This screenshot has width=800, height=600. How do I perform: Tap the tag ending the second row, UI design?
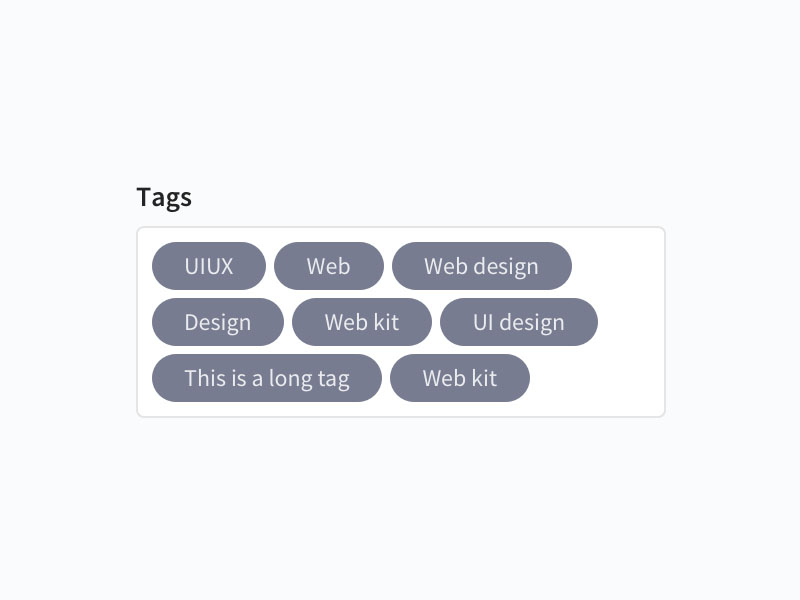[x=518, y=322]
